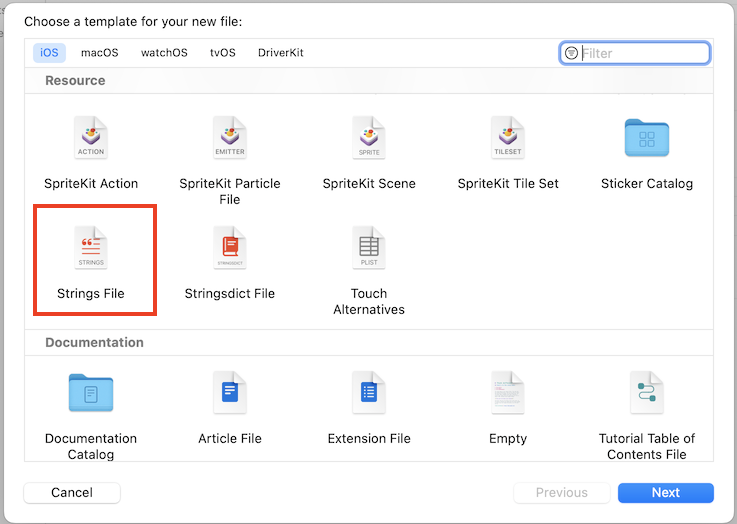Select the Strings File template icon
The height and width of the screenshot is (524, 737).
click(91, 248)
